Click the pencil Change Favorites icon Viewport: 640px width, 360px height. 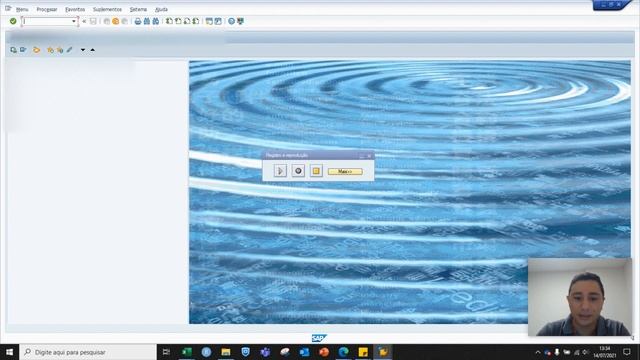(69, 50)
